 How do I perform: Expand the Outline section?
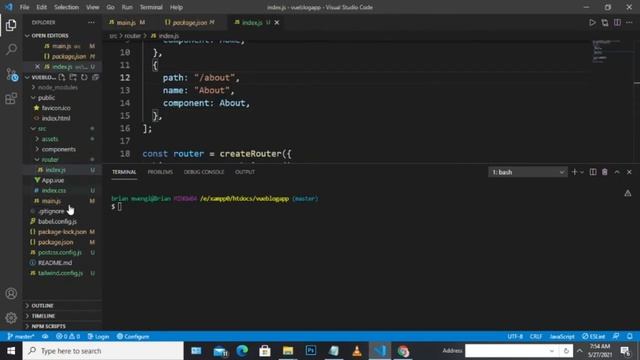point(42,305)
